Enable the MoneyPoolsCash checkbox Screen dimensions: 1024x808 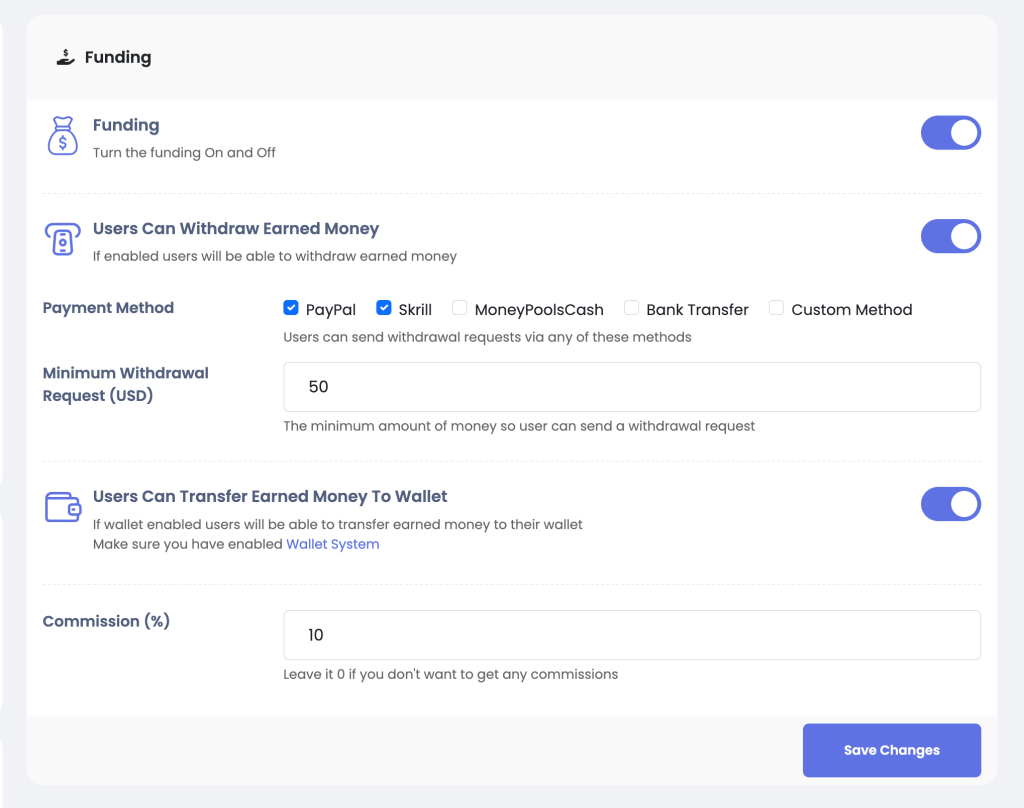tap(460, 308)
